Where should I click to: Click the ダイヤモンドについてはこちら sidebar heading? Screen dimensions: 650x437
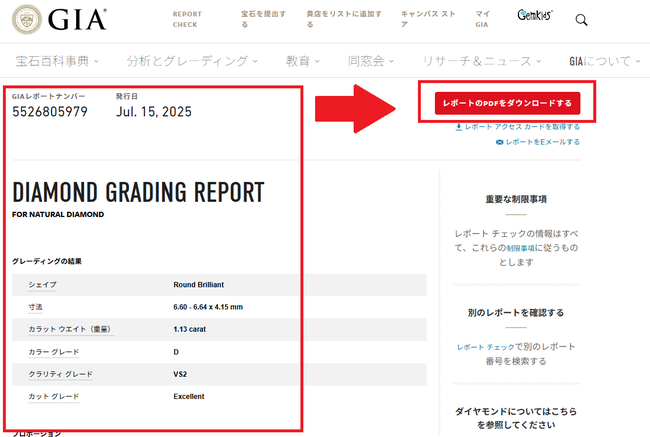click(x=516, y=418)
